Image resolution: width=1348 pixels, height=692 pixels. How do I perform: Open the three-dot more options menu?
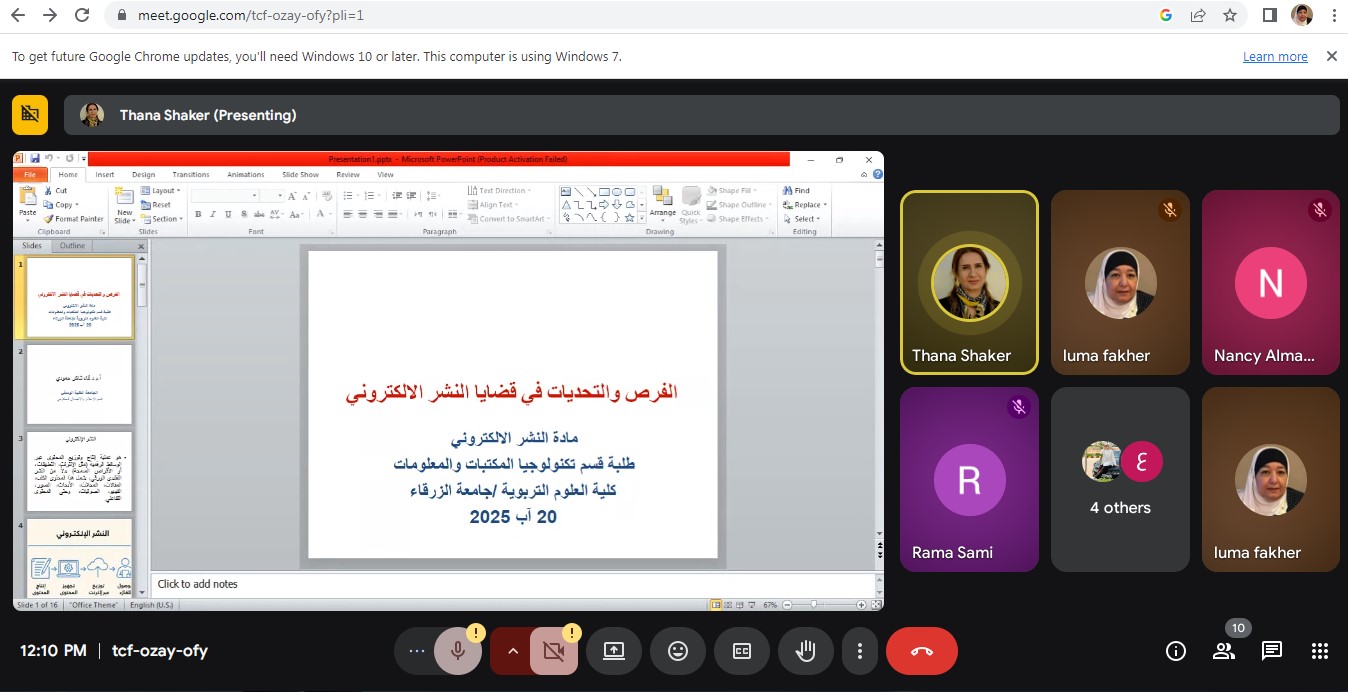click(859, 651)
